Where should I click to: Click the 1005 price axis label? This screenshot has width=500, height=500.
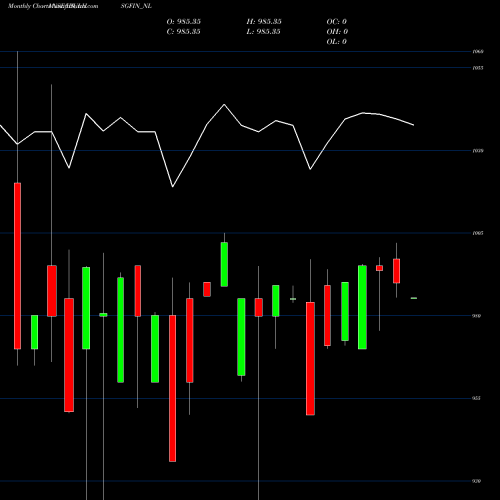click(478, 233)
